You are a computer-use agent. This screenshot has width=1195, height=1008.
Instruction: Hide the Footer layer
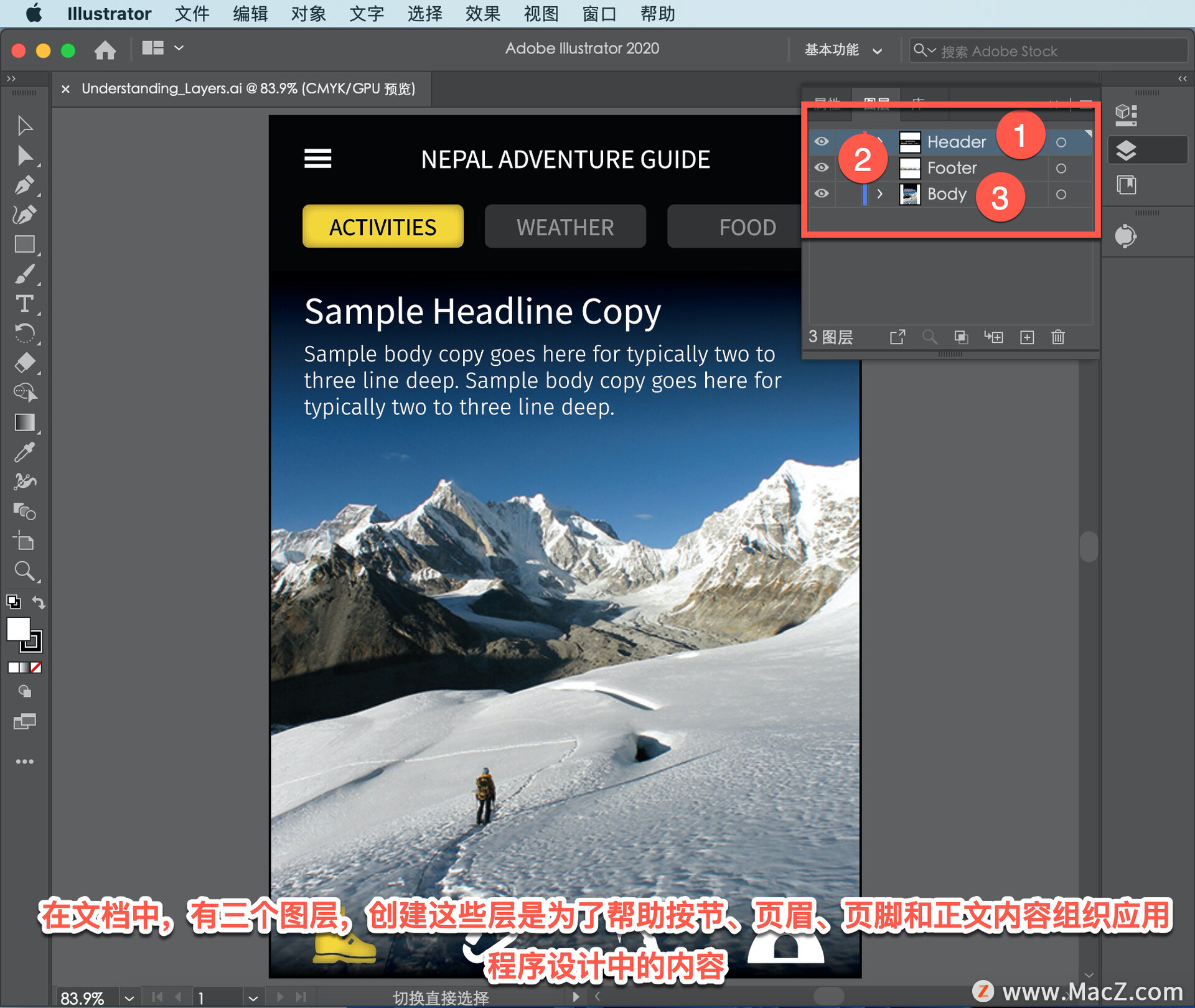(822, 168)
